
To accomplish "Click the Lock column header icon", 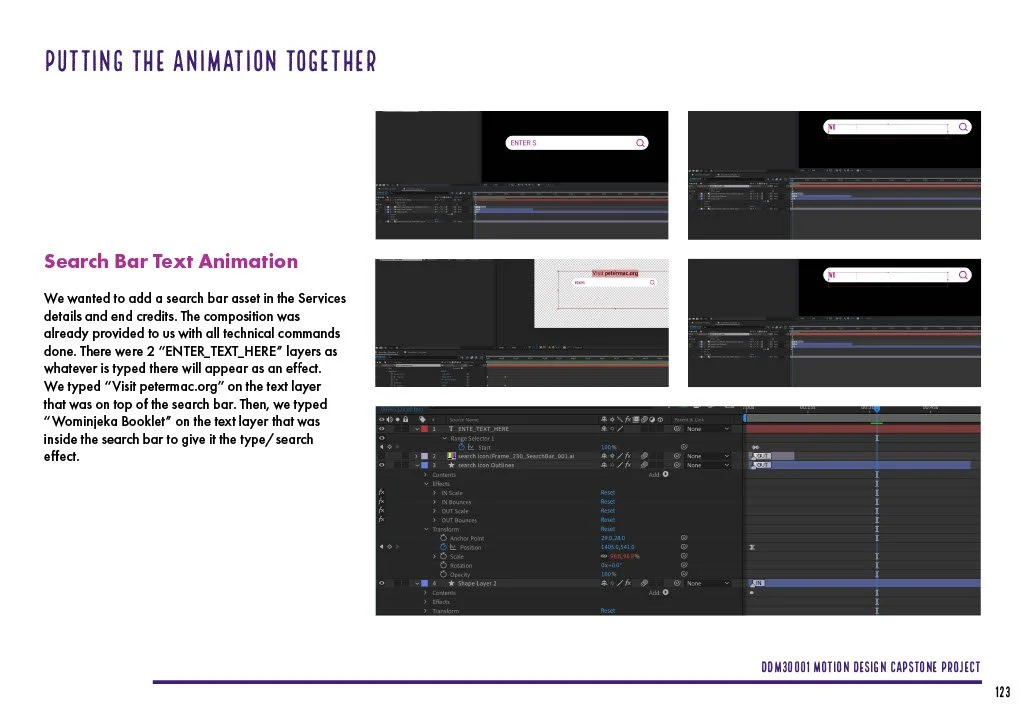I will tap(405, 419).
